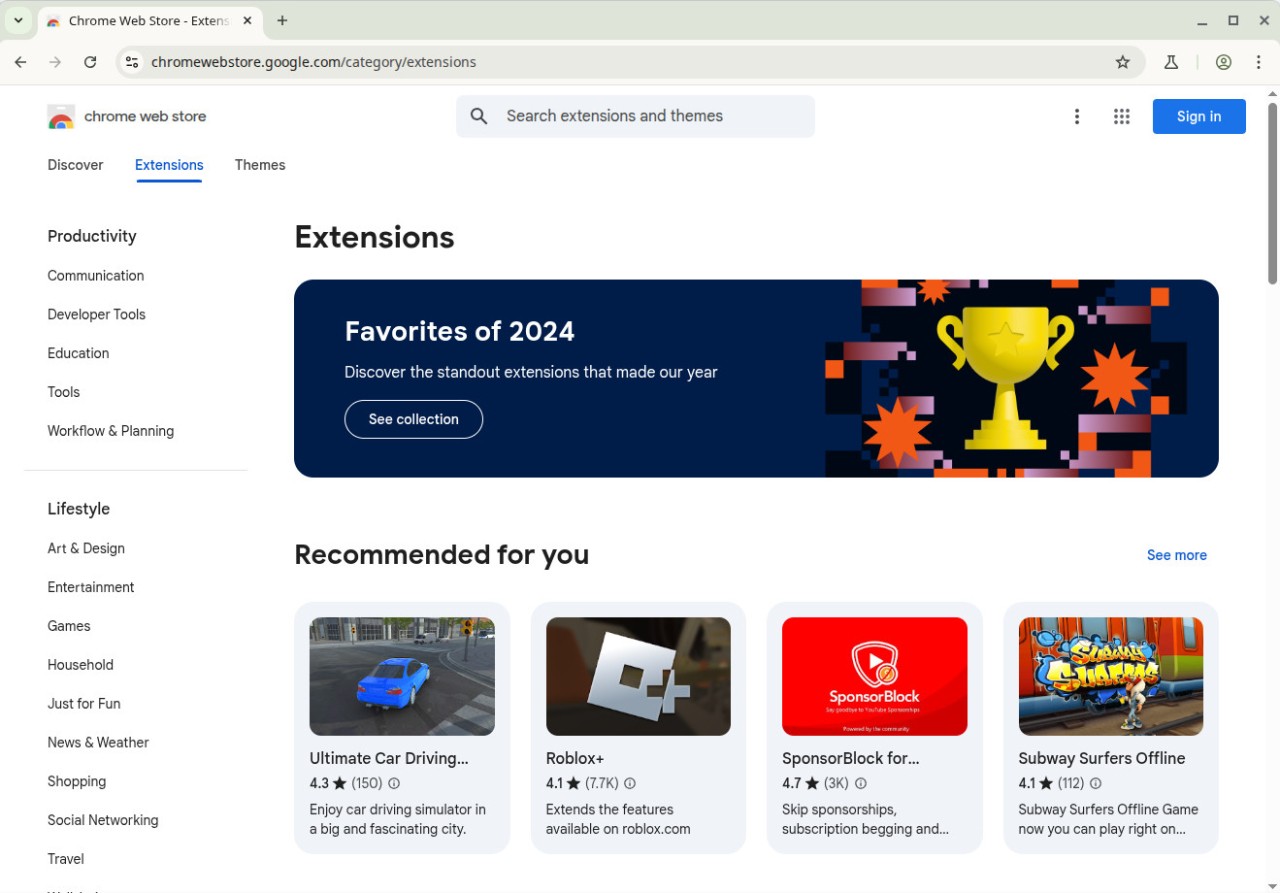Viewport: 1280px width, 893px height.
Task: Open the Ultimate Car Driving thumbnail
Action: 401,676
